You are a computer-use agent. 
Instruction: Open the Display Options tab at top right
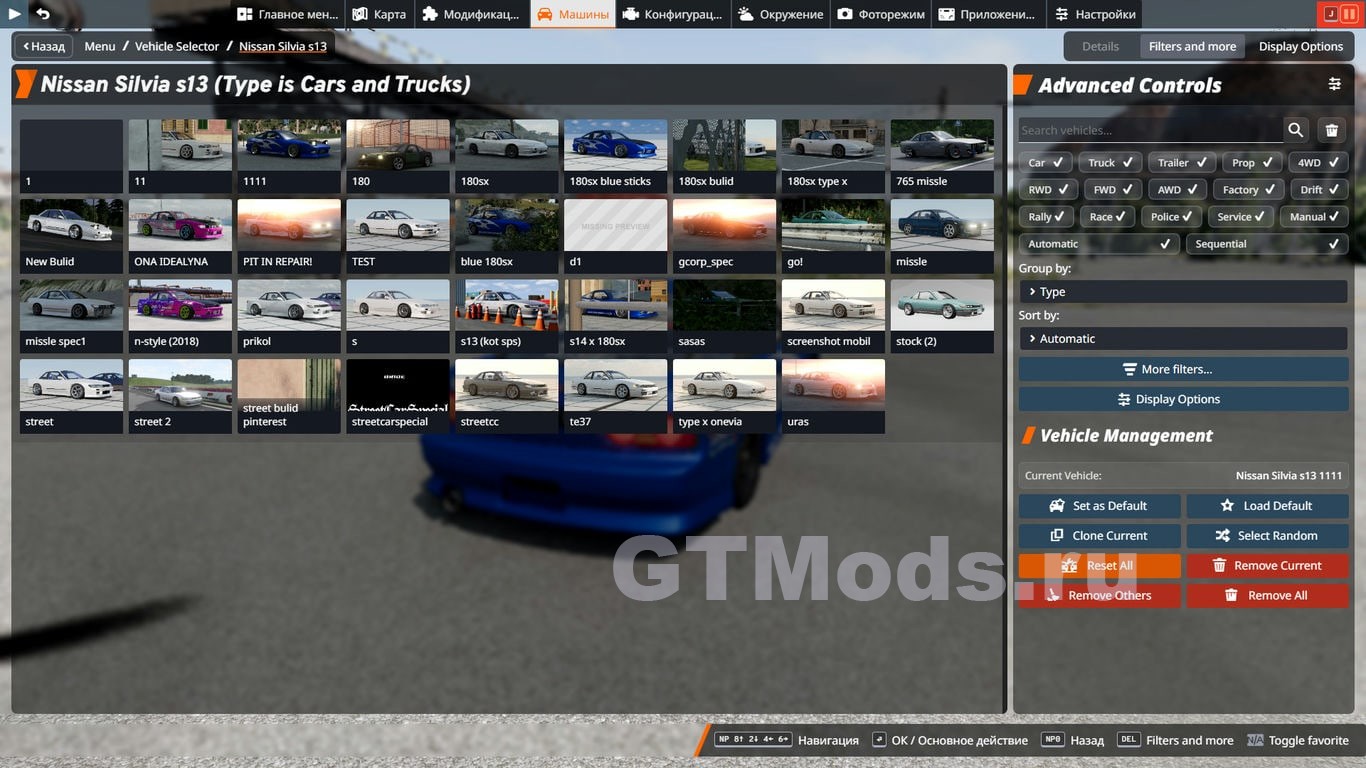coord(1301,46)
